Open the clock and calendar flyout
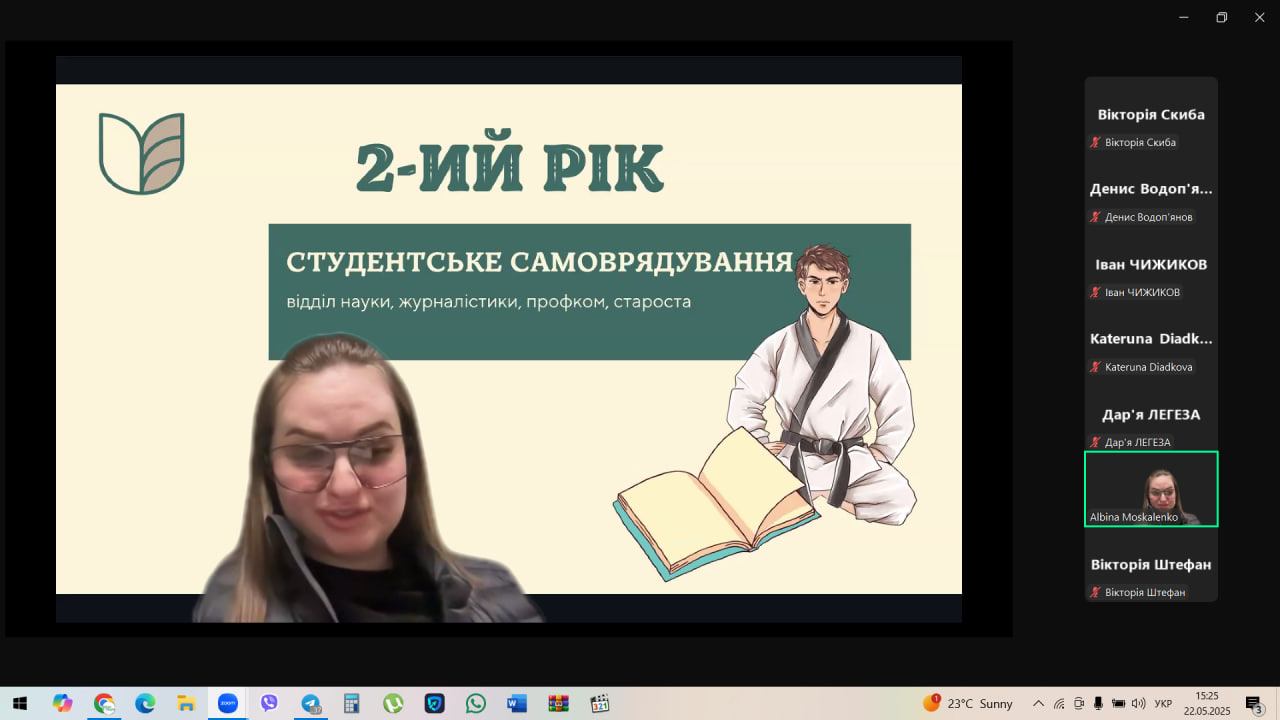The height and width of the screenshot is (720, 1280). (x=1207, y=703)
